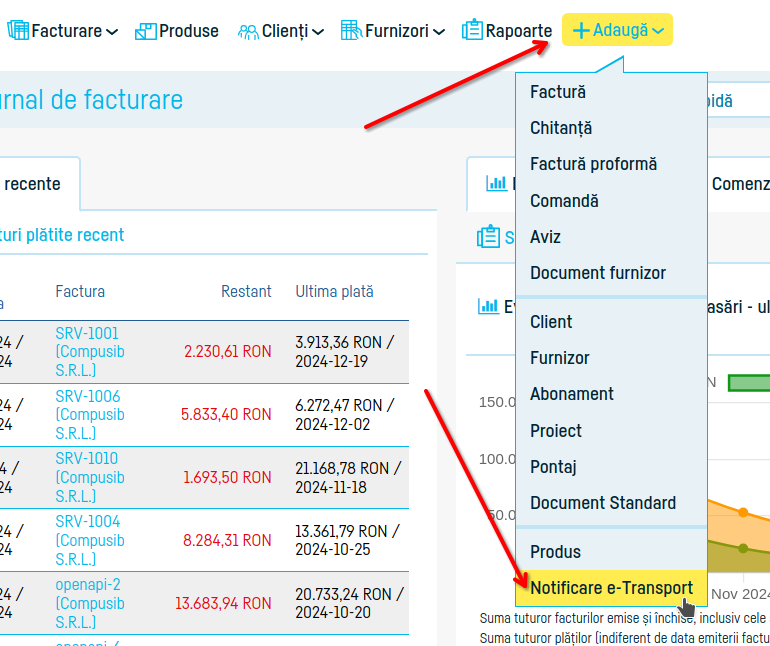770x646 pixels.
Task: Click the chart icon beside the graph title
Action: [x=488, y=306]
